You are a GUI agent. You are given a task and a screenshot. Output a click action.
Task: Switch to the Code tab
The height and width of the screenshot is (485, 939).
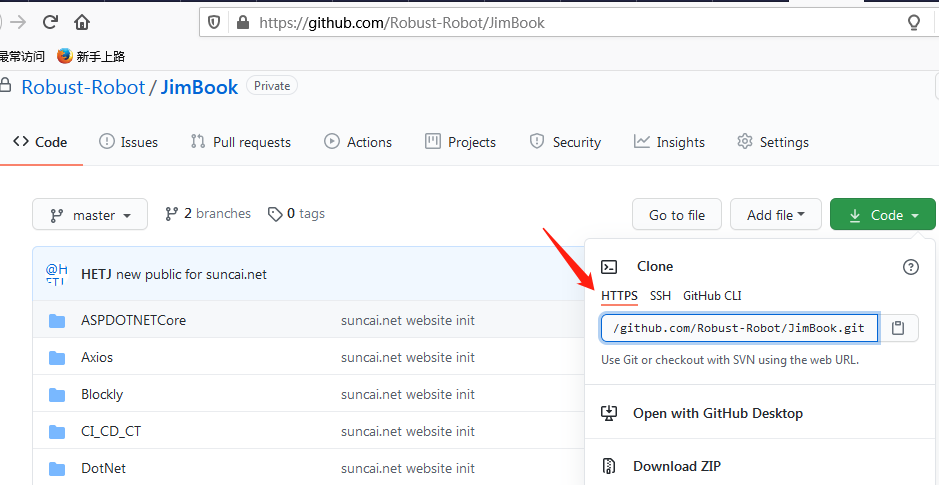point(41,142)
